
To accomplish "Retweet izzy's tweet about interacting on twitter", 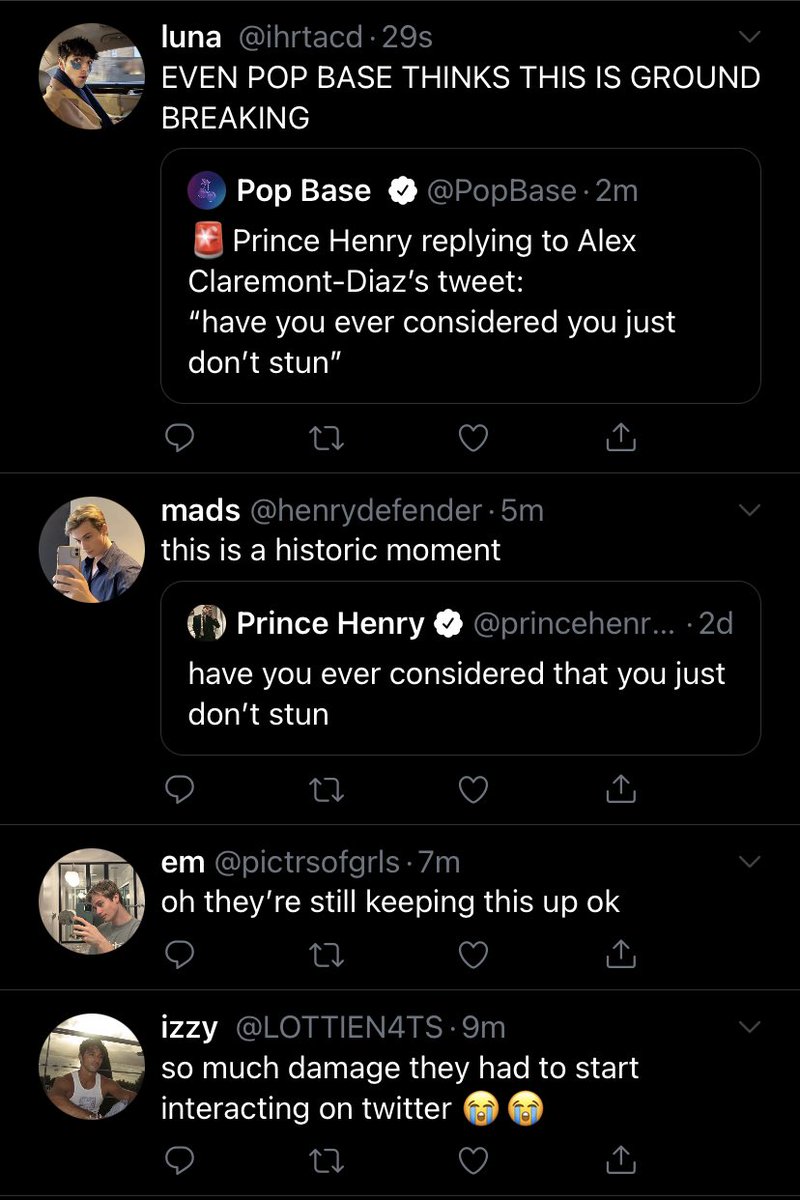I will 327,1162.
